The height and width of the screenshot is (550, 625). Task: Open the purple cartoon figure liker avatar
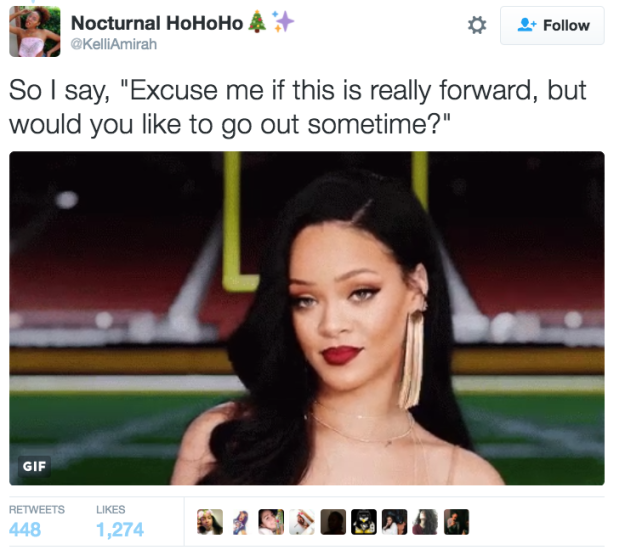click(241, 522)
